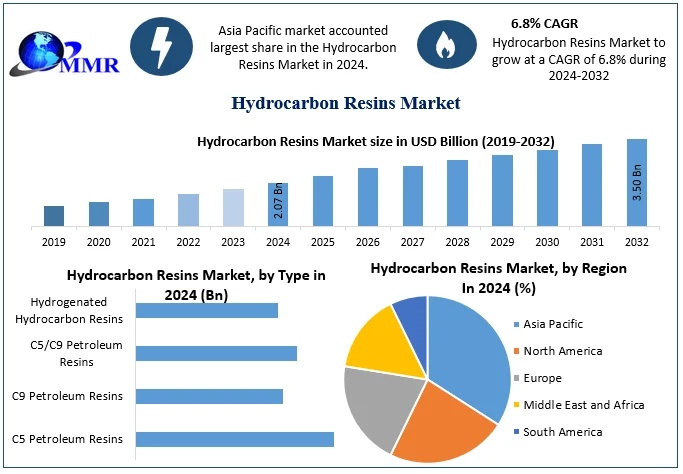
Task: Select the 2027 market size bar
Action: pos(413,196)
